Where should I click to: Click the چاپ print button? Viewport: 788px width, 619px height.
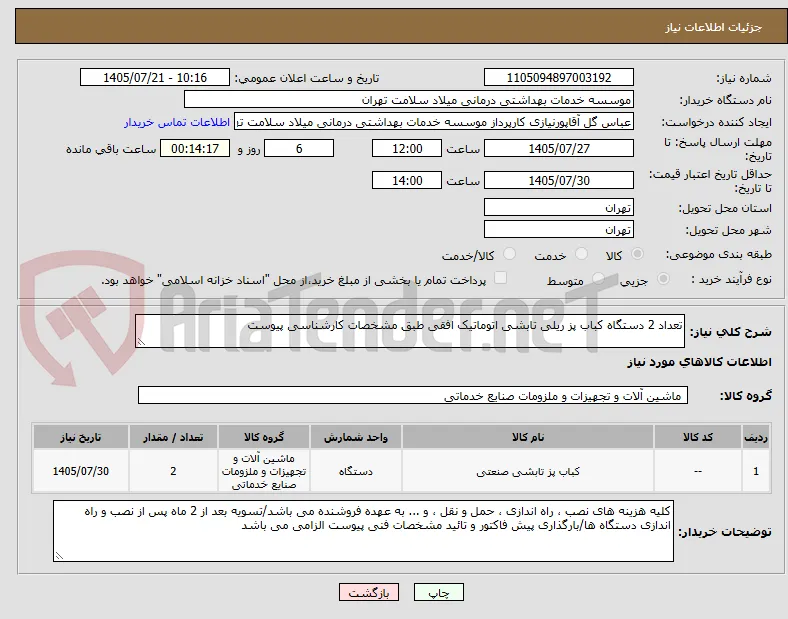pos(439,592)
